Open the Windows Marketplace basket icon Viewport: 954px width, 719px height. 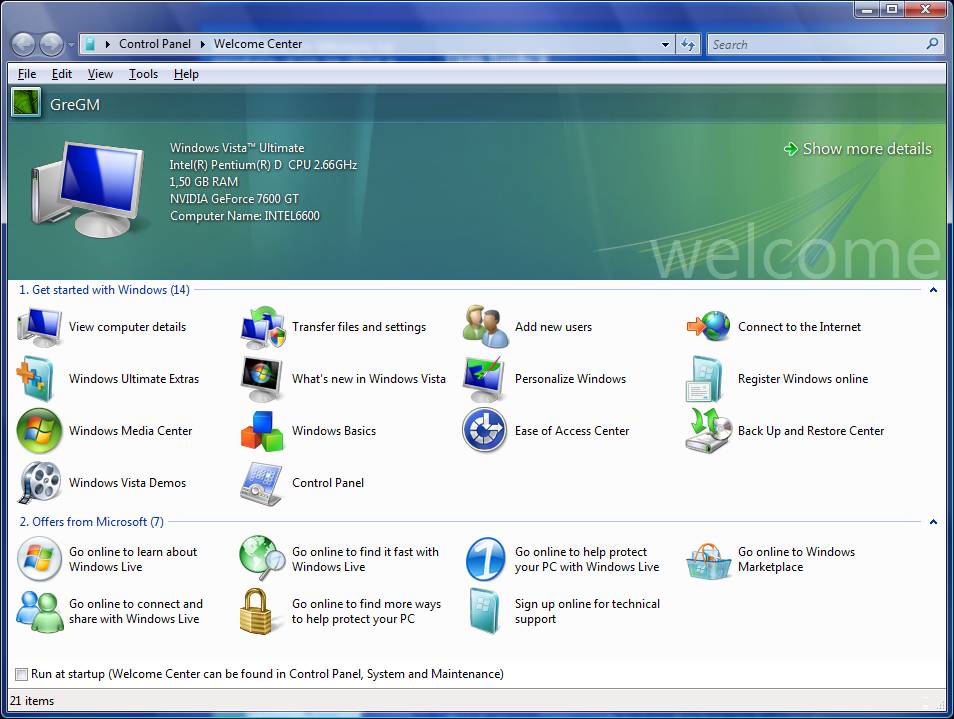click(708, 561)
